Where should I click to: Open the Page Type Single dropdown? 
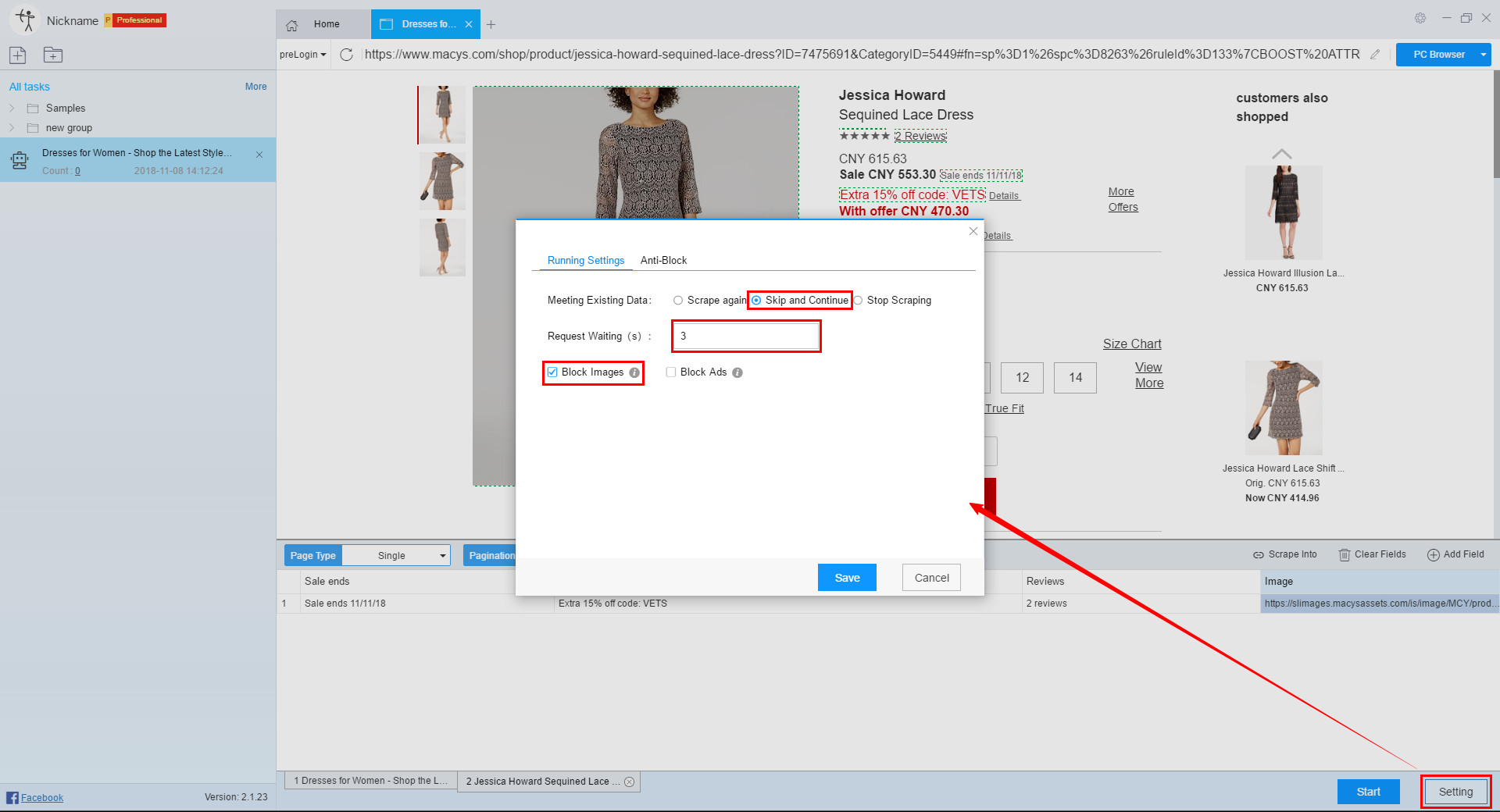tap(396, 556)
